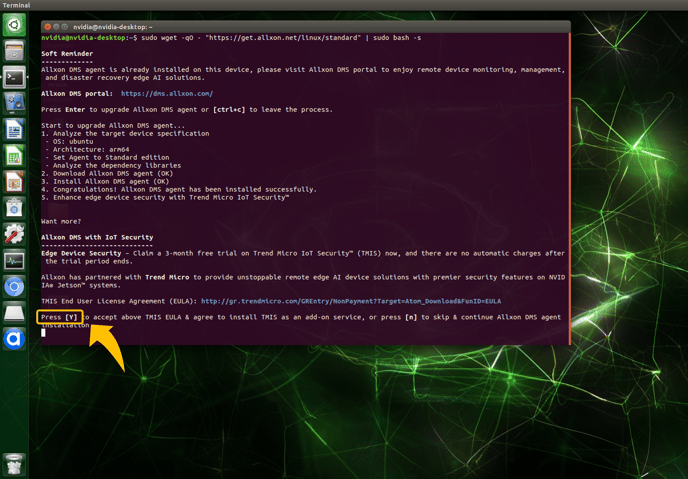Open the Trash at dock bottom
This screenshot has height=479, width=688.
pyautogui.click(x=14, y=465)
